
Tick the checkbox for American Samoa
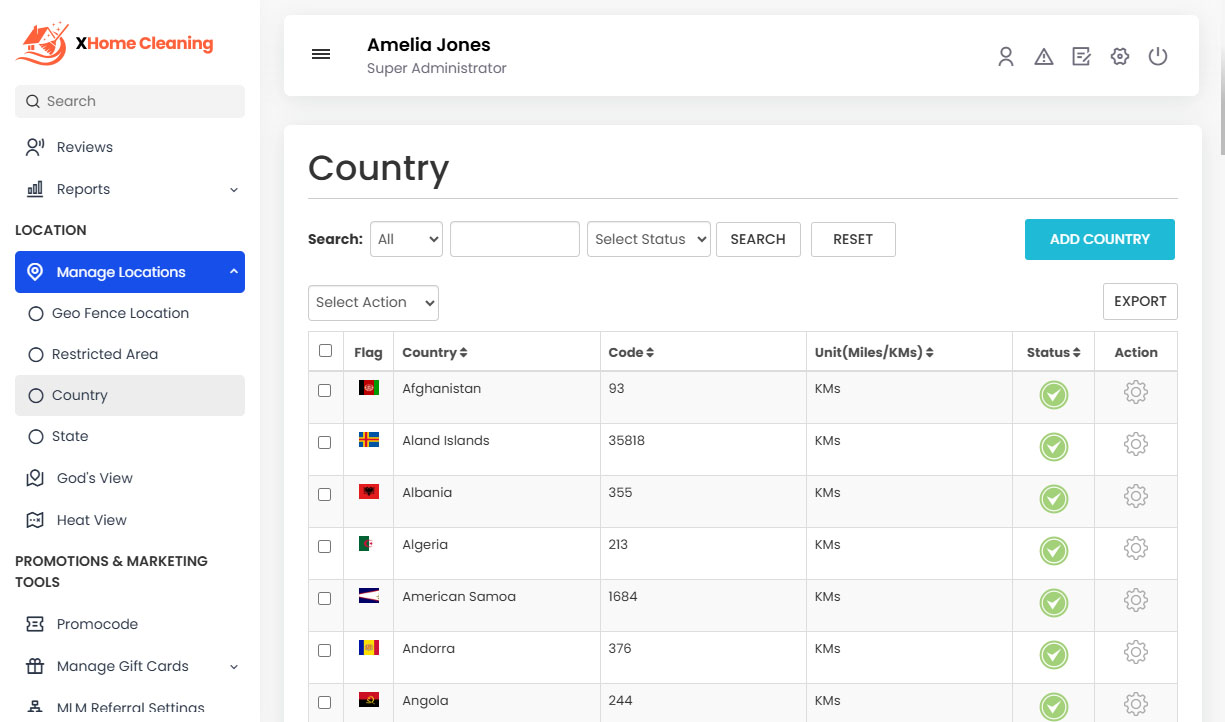(325, 598)
